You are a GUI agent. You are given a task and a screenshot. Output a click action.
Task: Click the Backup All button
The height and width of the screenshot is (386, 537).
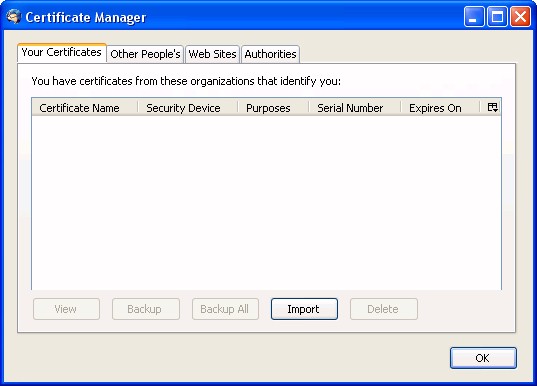pyautogui.click(x=225, y=309)
